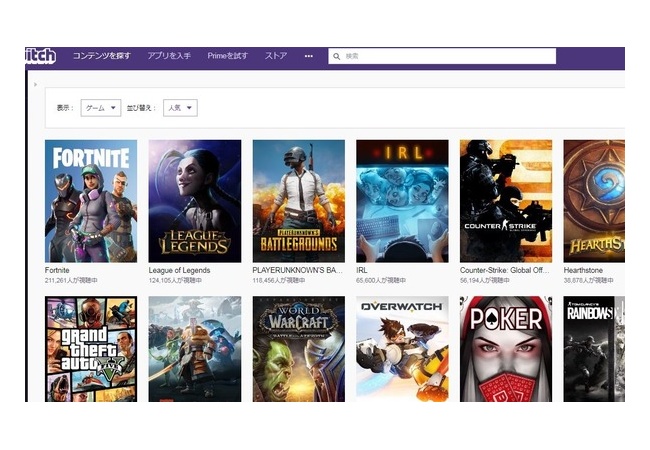Click the Counter-Strike: Global Off... title link
The width and height of the screenshot is (650, 450).
tap(504, 270)
